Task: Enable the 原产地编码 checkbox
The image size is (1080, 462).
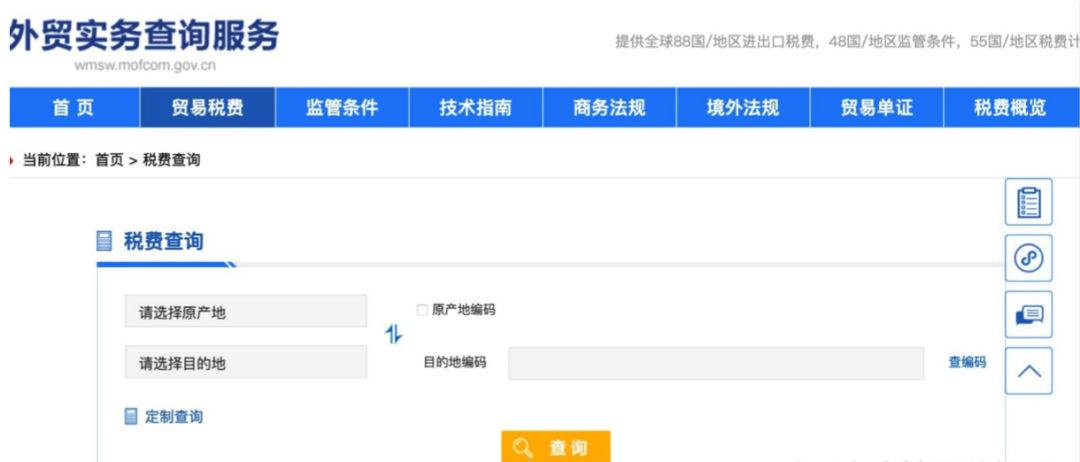Action: tap(422, 311)
